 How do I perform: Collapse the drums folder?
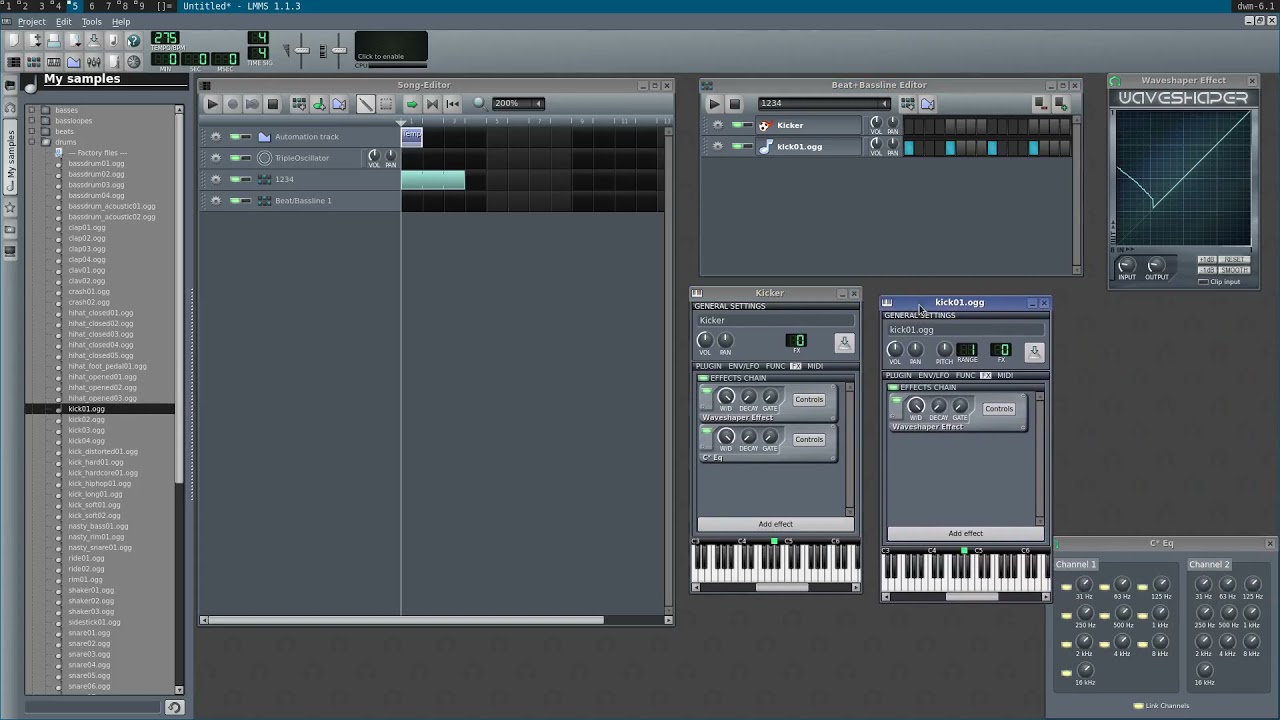32,142
